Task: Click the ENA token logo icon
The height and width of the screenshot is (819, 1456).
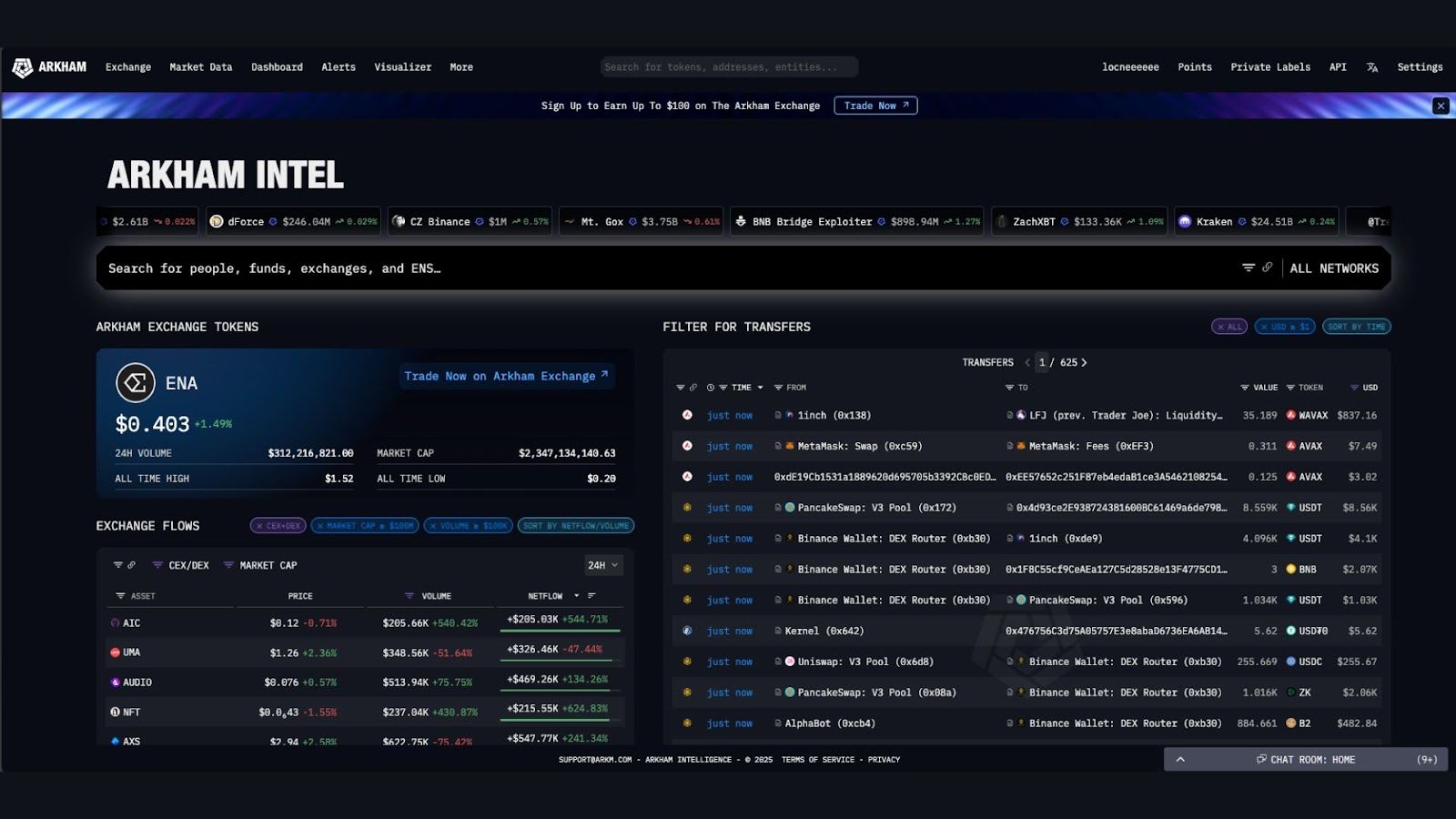Action: click(136, 383)
